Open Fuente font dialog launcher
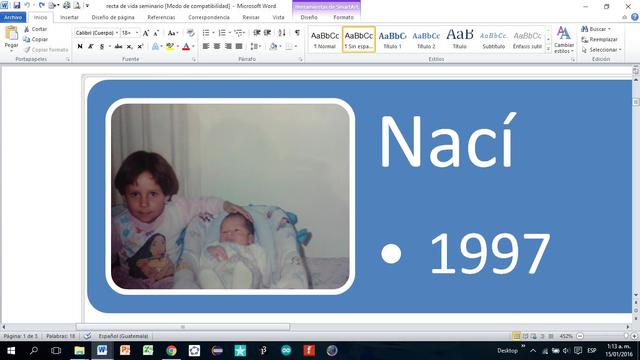This screenshot has width=640, height=360. pos(194,60)
